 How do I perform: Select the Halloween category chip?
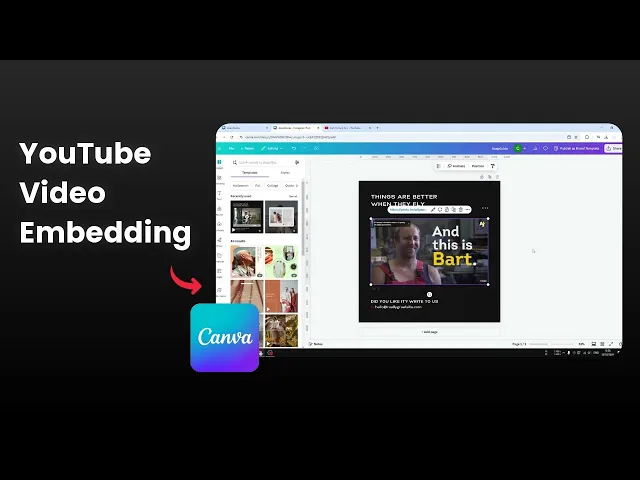(240, 186)
